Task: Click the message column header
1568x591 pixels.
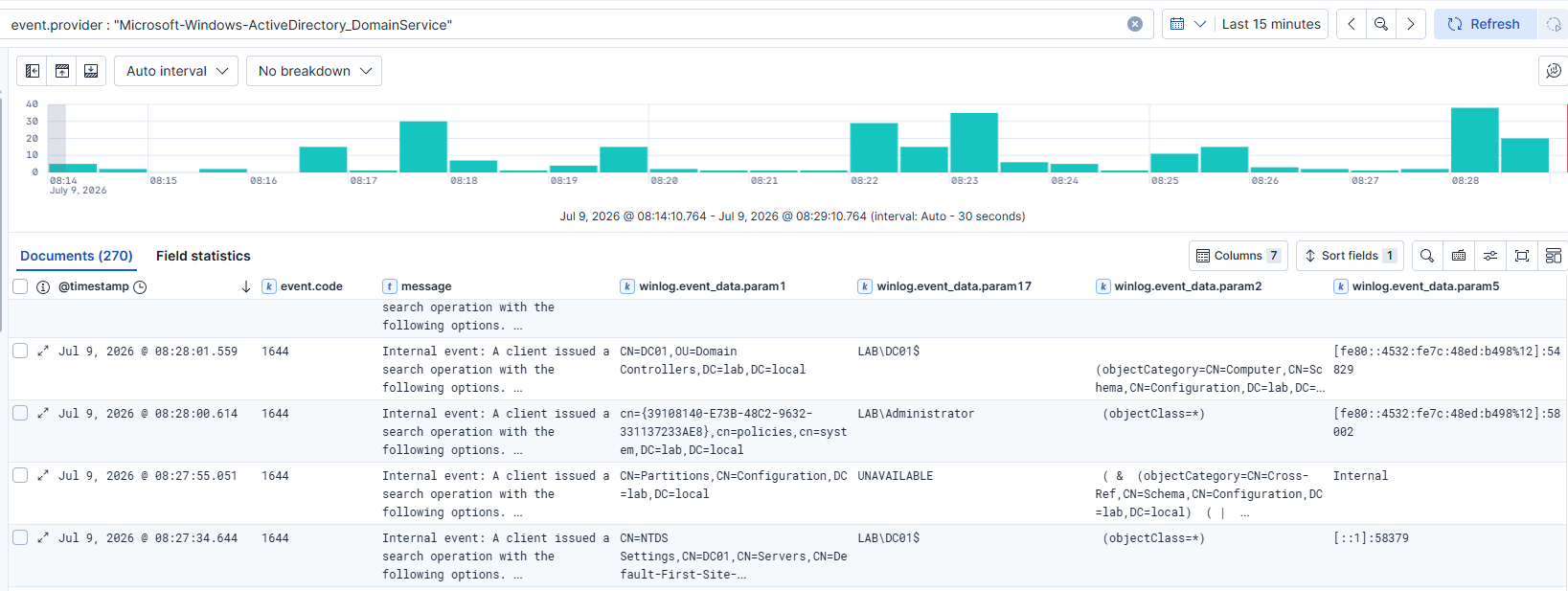Action: (426, 286)
